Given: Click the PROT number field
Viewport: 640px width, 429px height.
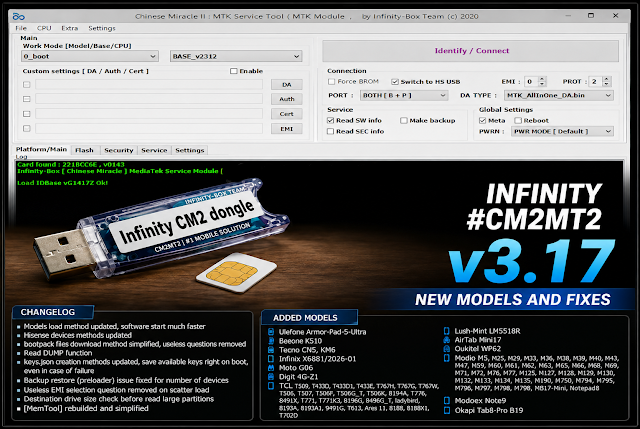Looking at the screenshot, I should click(x=596, y=82).
